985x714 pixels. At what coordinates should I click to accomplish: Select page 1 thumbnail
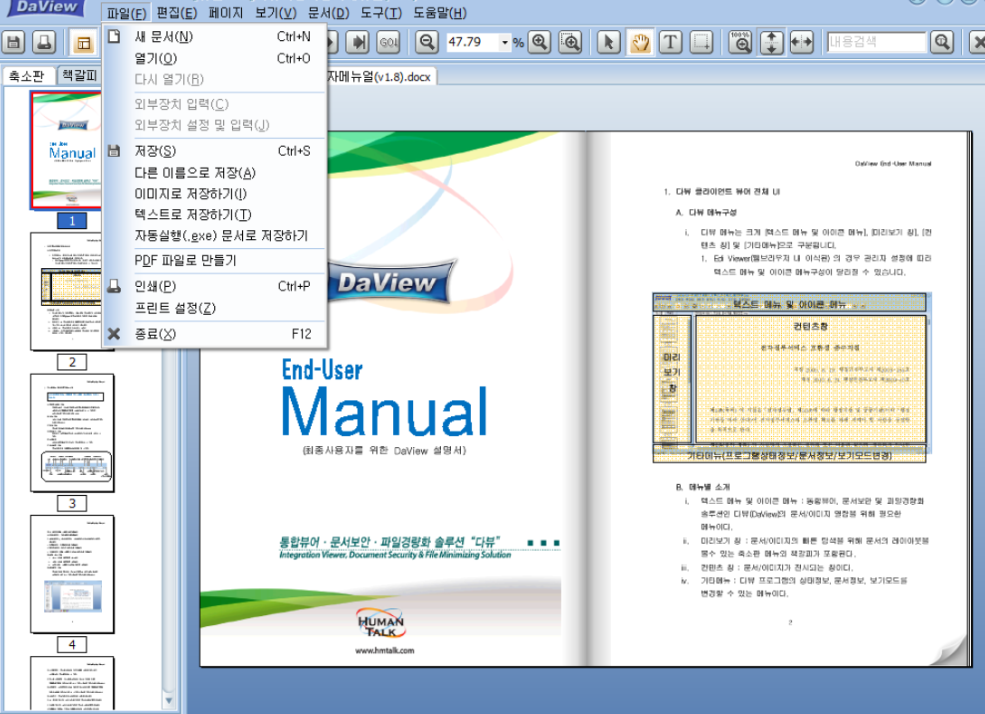tap(66, 151)
